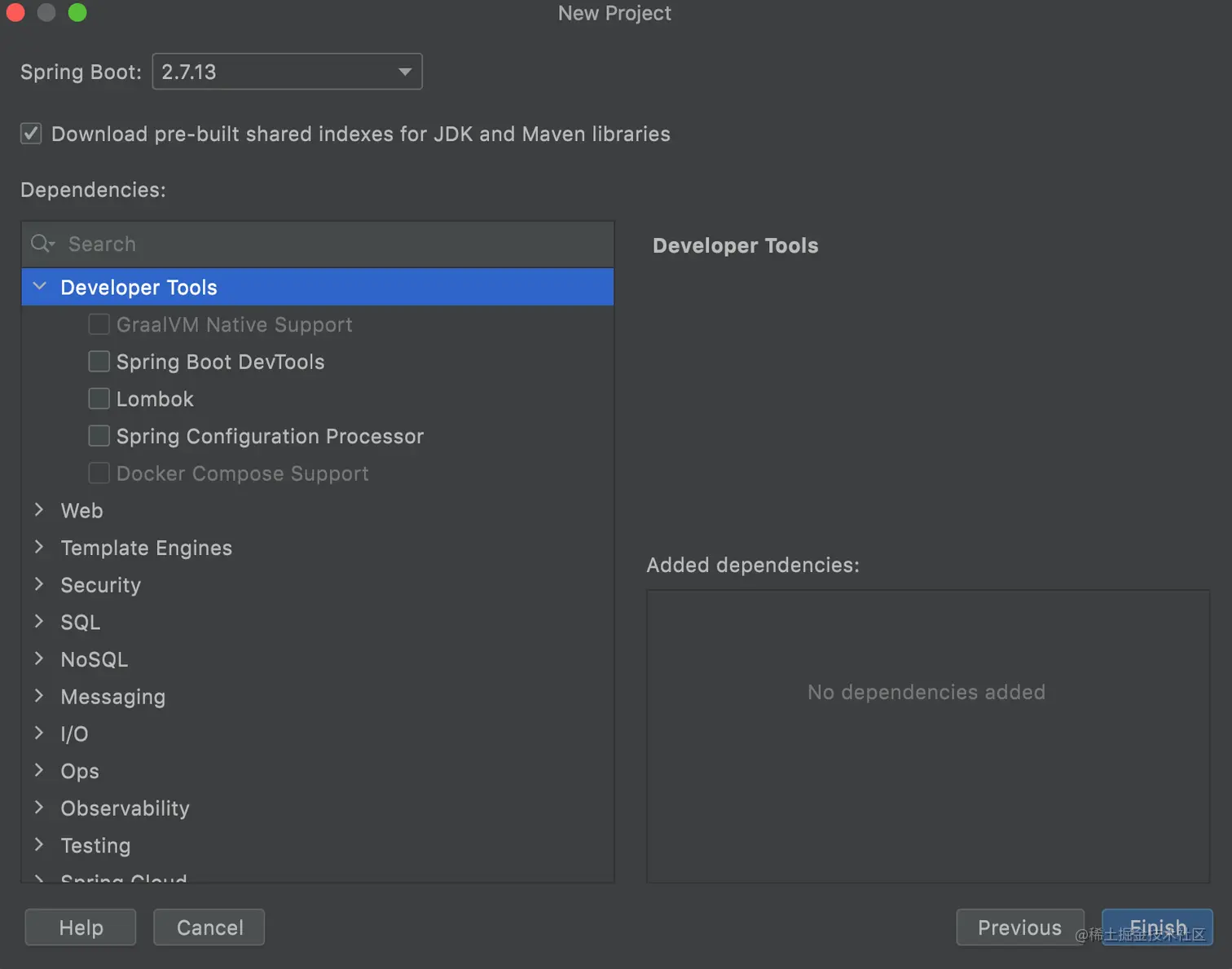Open the Spring Boot version dropdown

coord(287,72)
